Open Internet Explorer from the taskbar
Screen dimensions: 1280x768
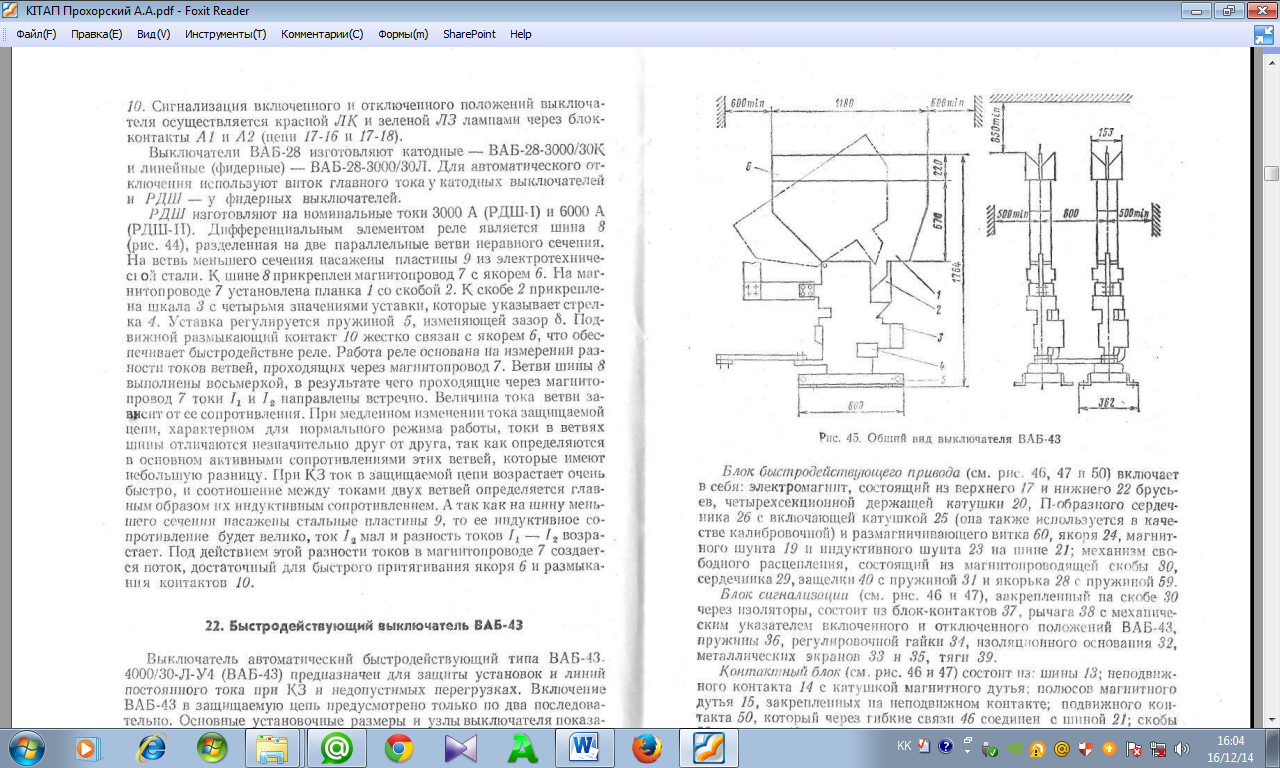coord(152,747)
